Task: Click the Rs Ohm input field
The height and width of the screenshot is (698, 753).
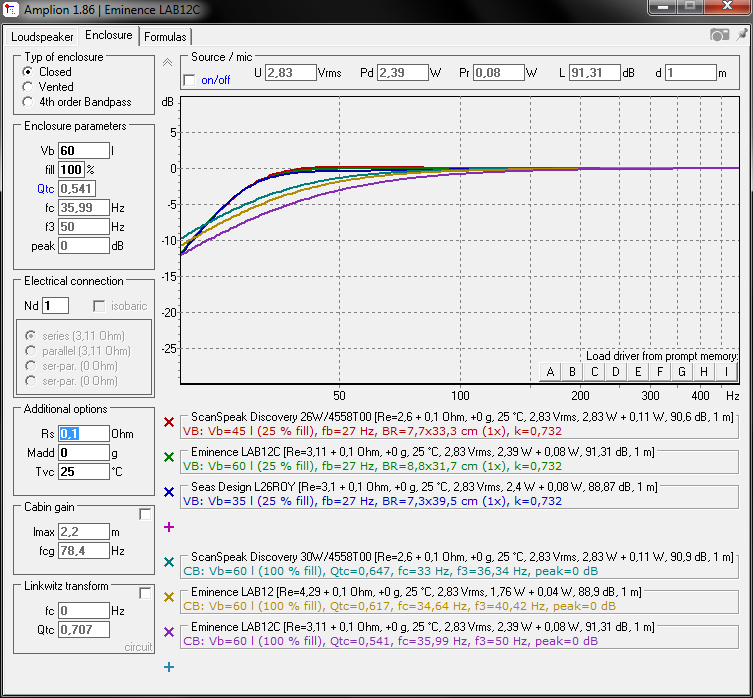Action: tap(84, 434)
